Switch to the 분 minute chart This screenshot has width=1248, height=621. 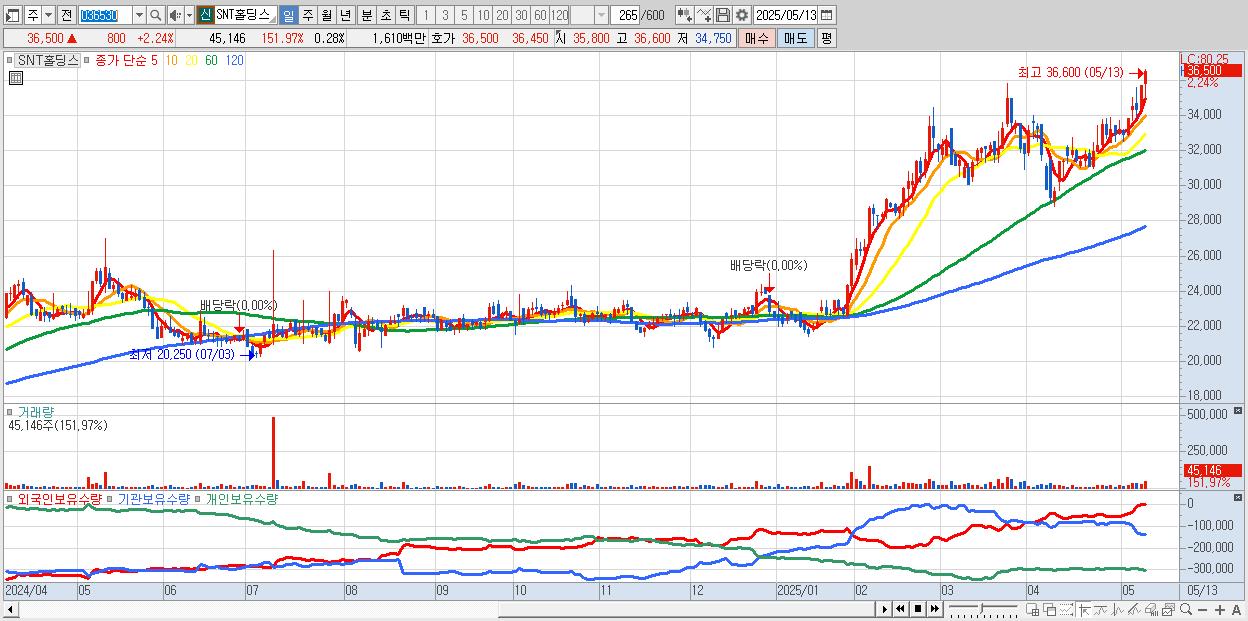pyautogui.click(x=366, y=15)
